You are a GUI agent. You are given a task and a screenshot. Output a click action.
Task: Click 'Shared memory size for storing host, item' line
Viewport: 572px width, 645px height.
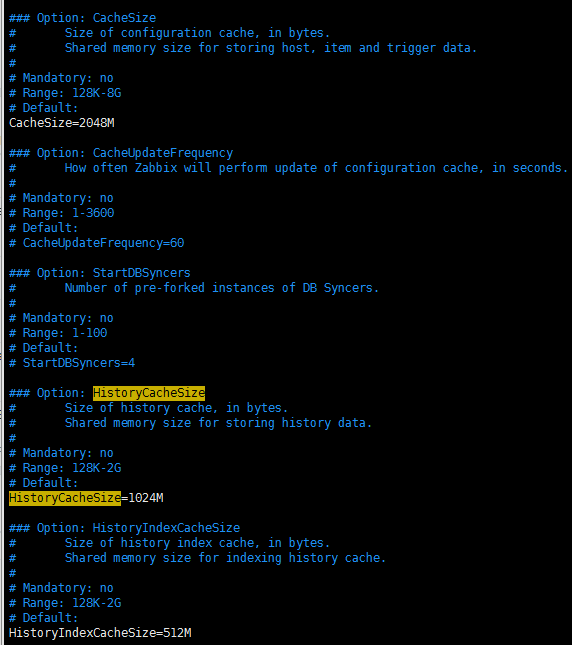click(271, 48)
